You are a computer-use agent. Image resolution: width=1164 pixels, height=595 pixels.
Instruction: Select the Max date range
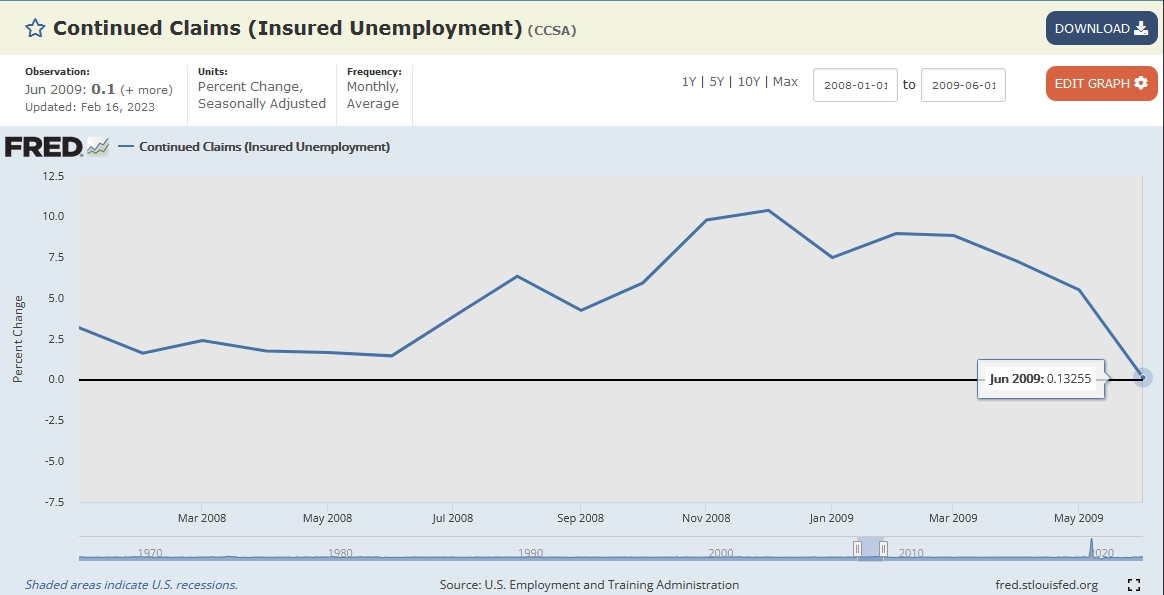pos(785,82)
